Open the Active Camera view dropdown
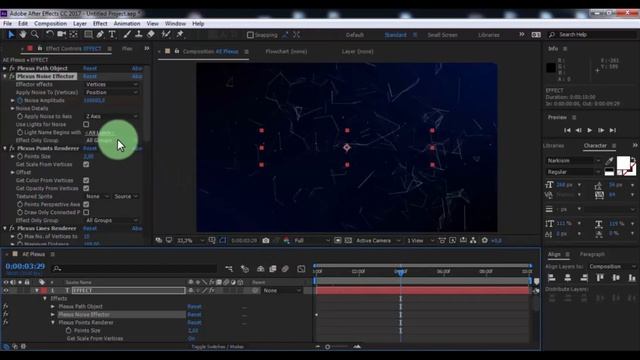The width and height of the screenshot is (640, 360). tap(378, 240)
